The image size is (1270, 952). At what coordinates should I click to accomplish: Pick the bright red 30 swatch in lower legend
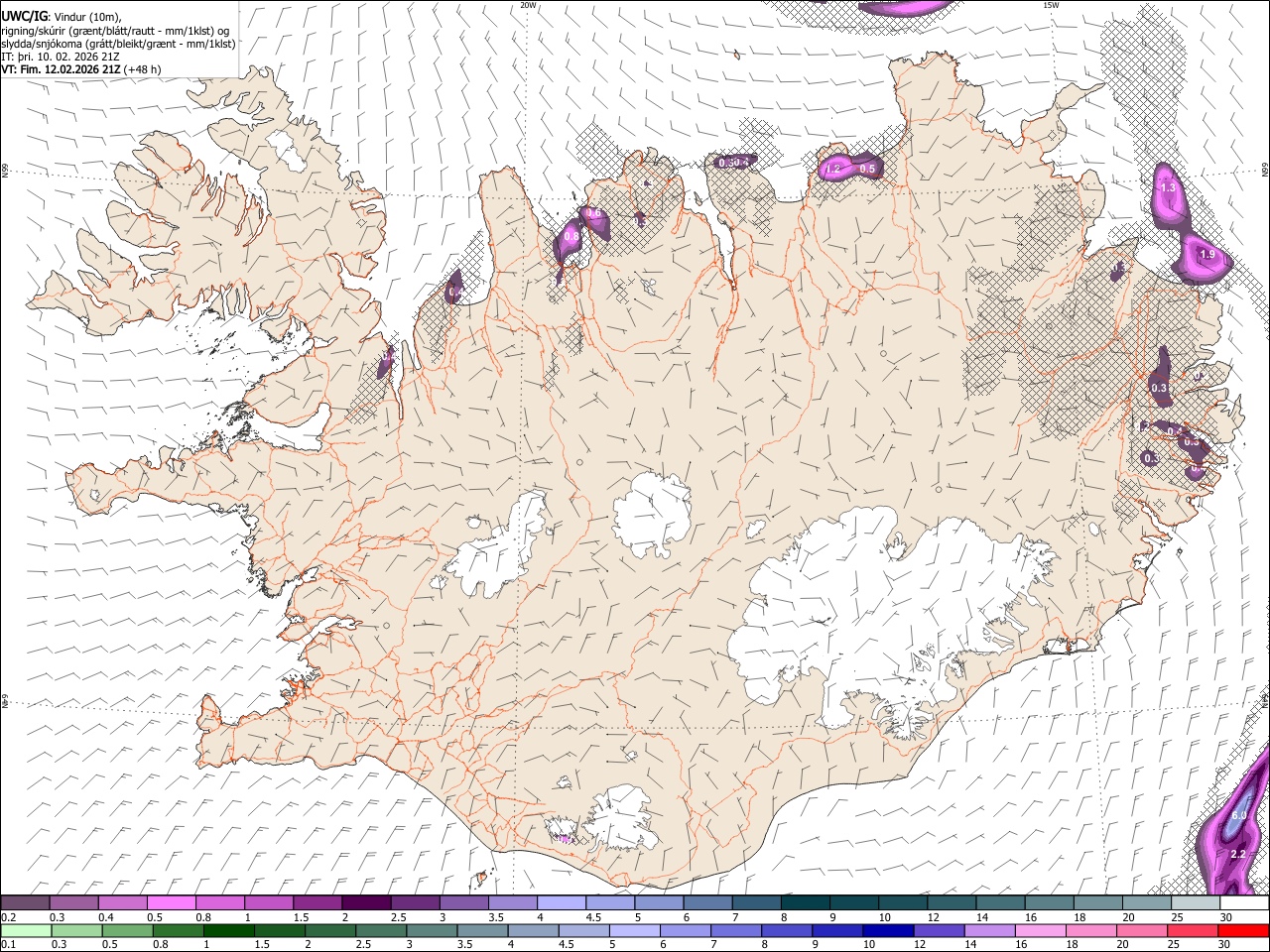[x=1243, y=930]
